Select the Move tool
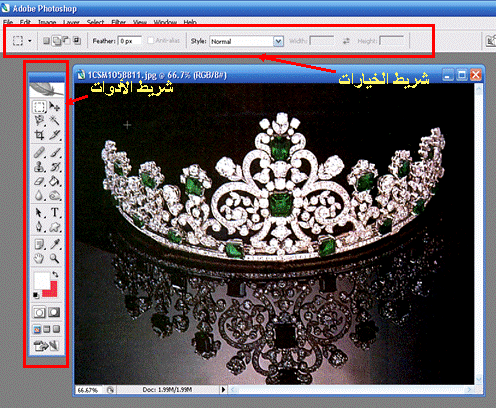The height and width of the screenshot is (408, 496). click(x=54, y=107)
